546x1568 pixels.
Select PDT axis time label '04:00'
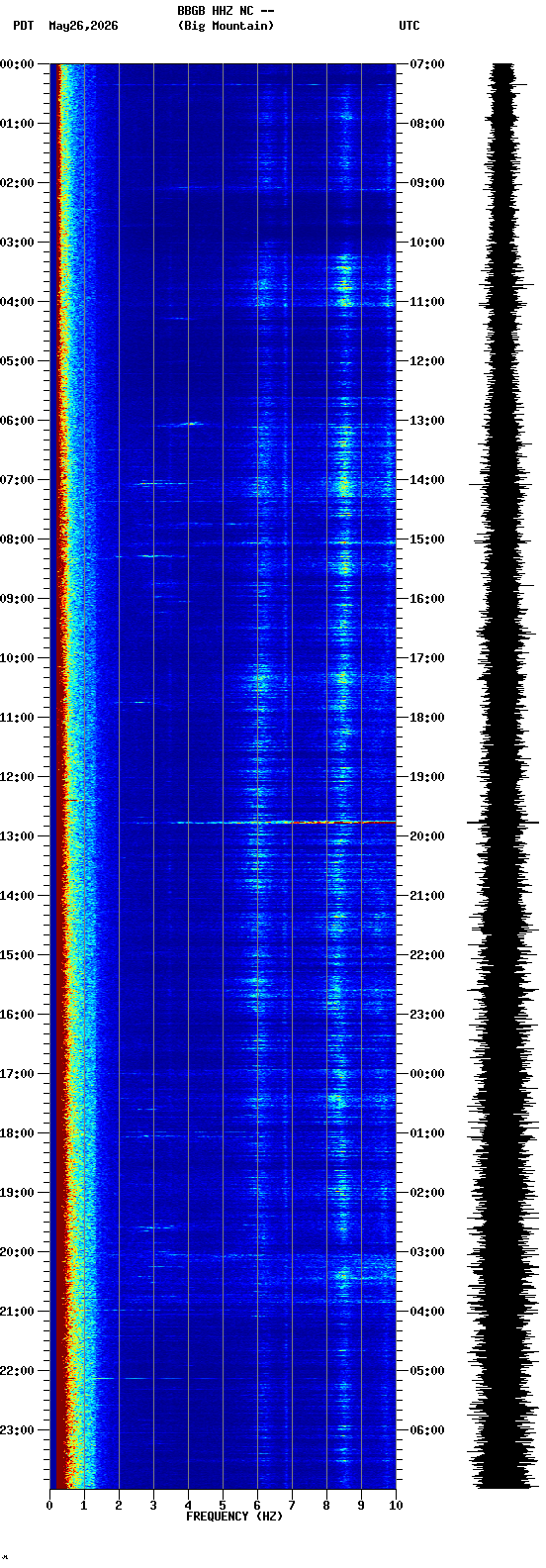coord(18,302)
